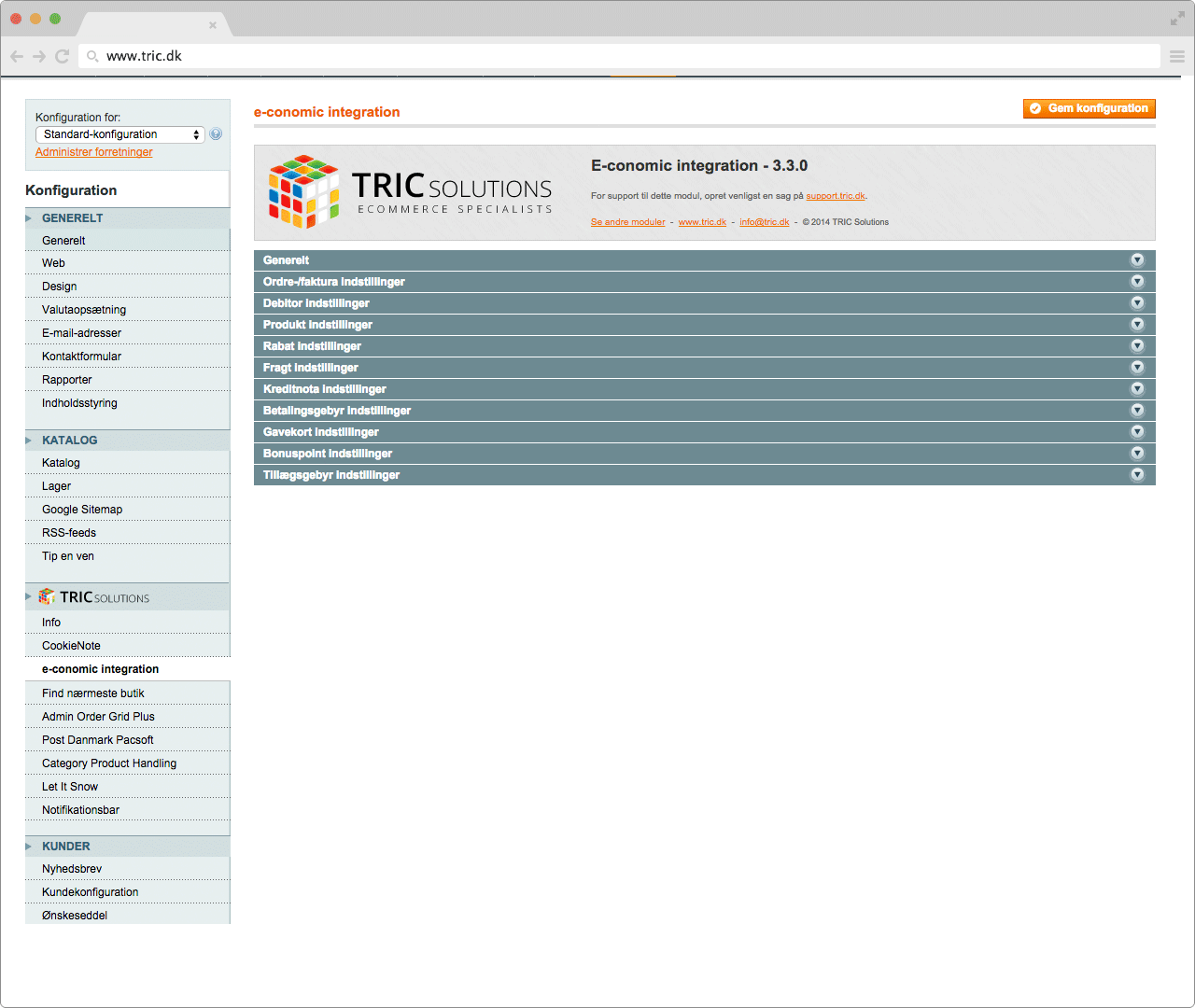Click the info@tric.dk email link
Viewport: 1195px width, 1008px height.
[x=765, y=222]
